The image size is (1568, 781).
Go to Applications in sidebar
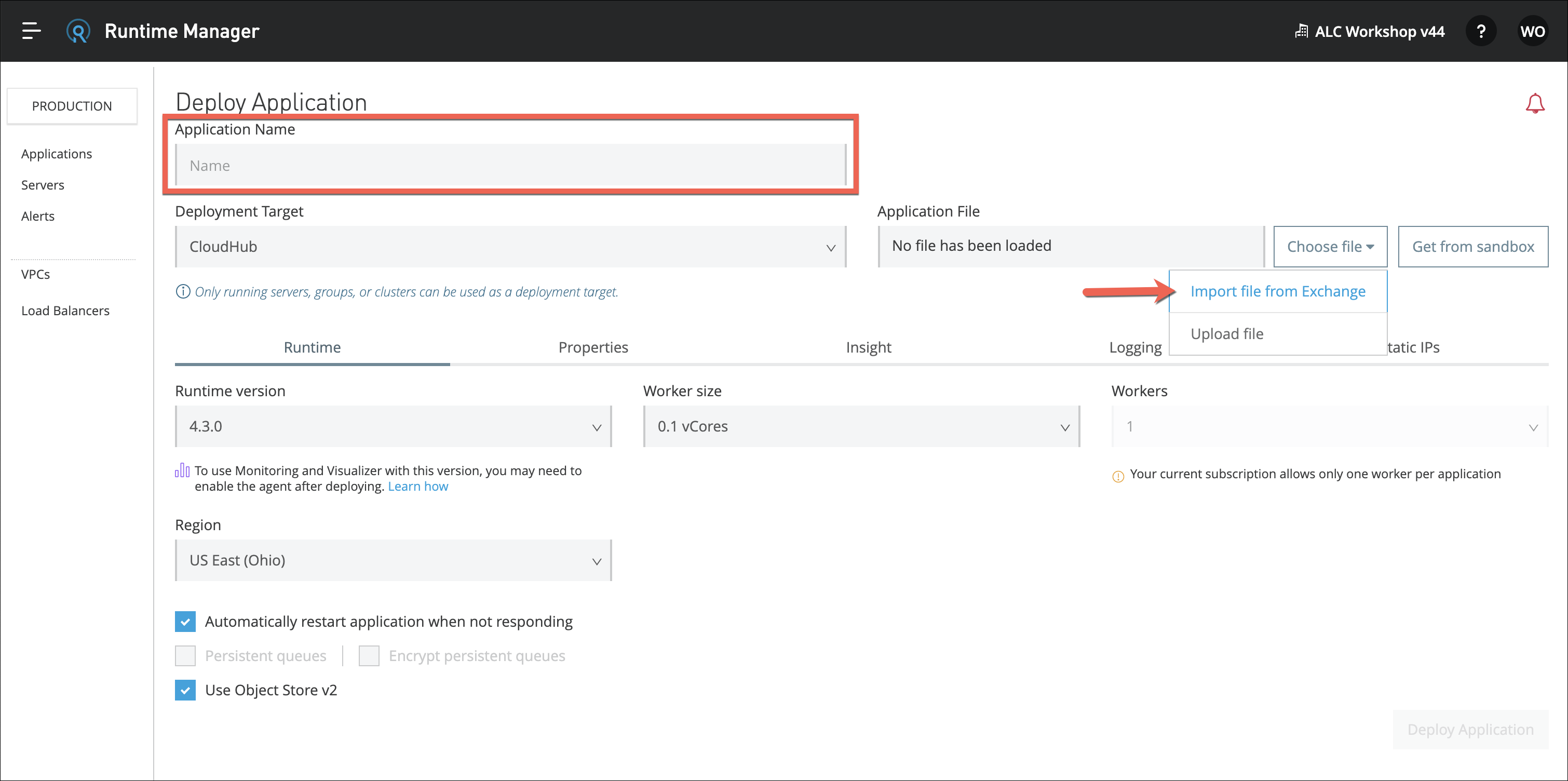click(57, 154)
